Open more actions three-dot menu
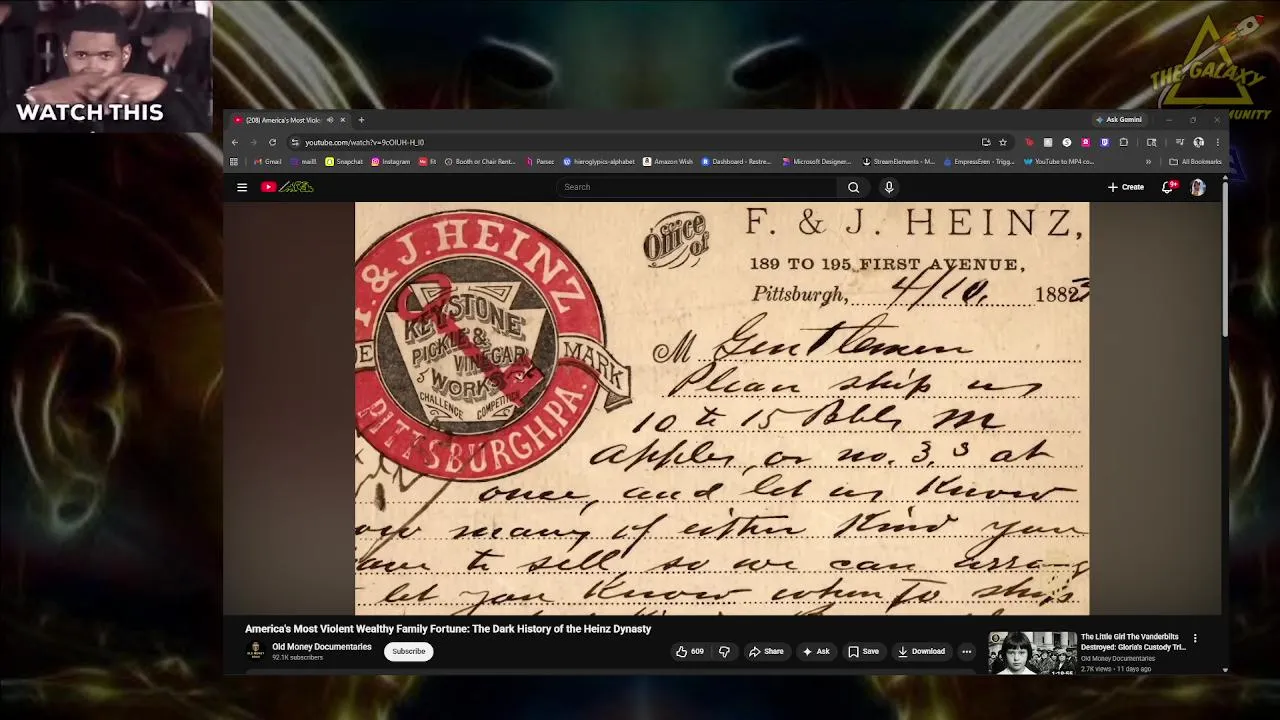This screenshot has height=720, width=1280. [966, 651]
